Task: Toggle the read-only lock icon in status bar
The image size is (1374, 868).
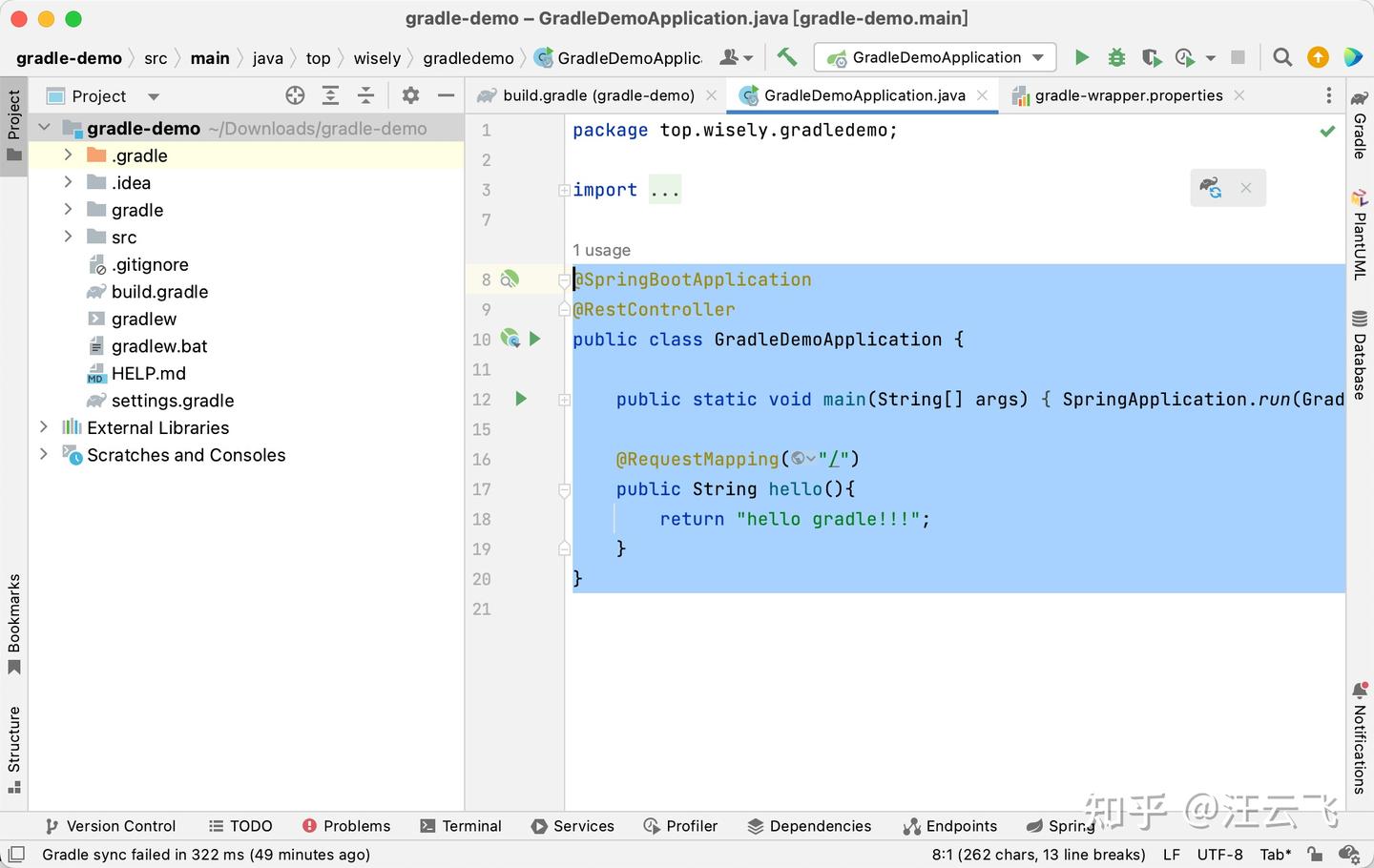Action: point(1315,855)
